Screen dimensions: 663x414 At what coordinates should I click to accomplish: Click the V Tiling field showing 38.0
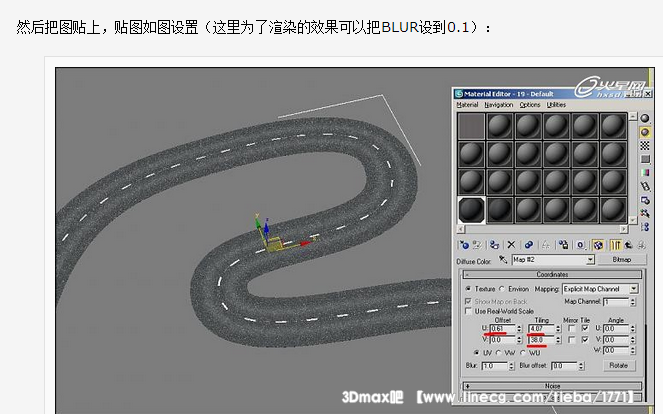542,340
